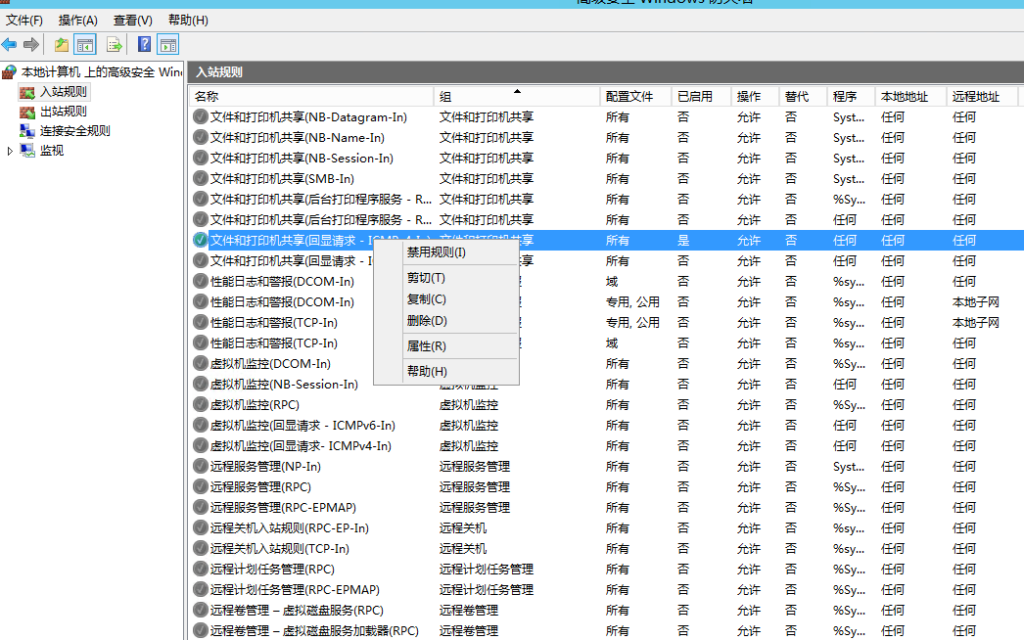The image size is (1024, 640).
Task: Choose 属性(R) in the context menu
Action: coord(426,346)
